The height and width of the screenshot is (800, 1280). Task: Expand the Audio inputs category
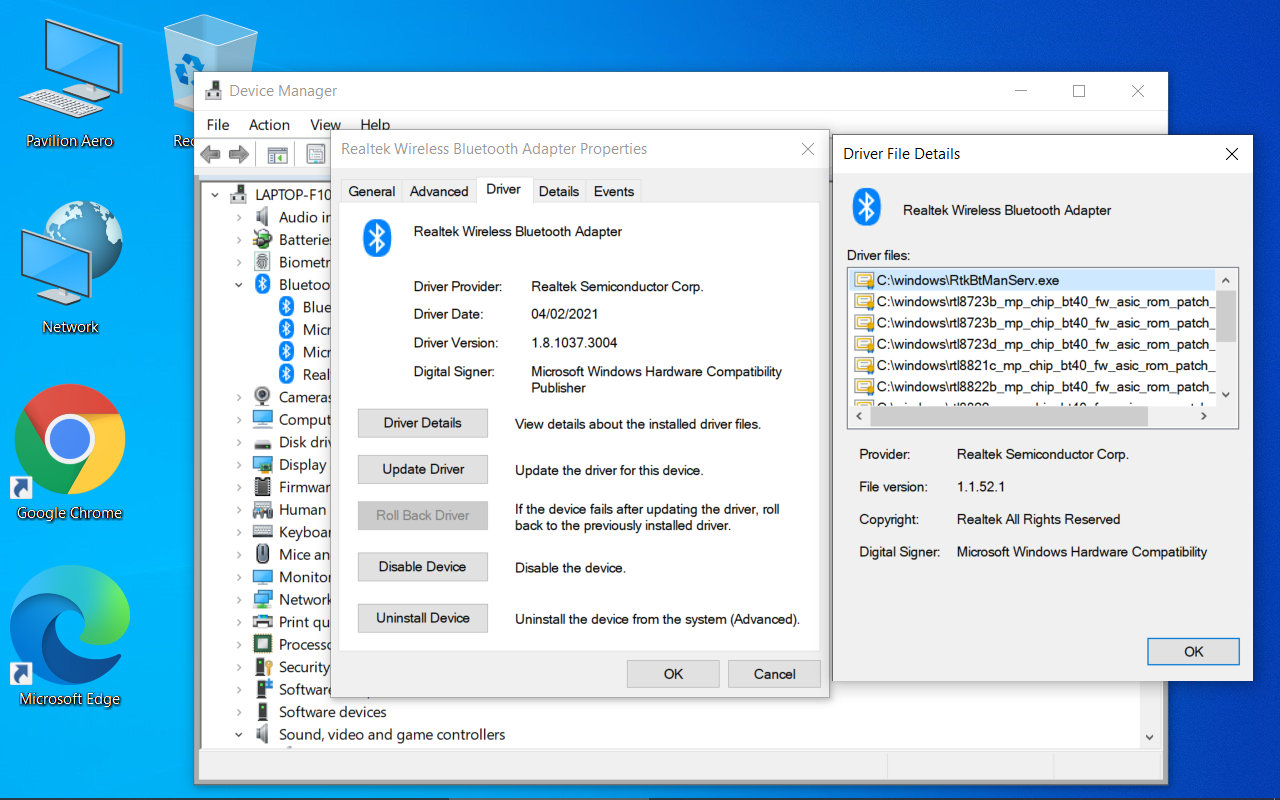click(238, 217)
